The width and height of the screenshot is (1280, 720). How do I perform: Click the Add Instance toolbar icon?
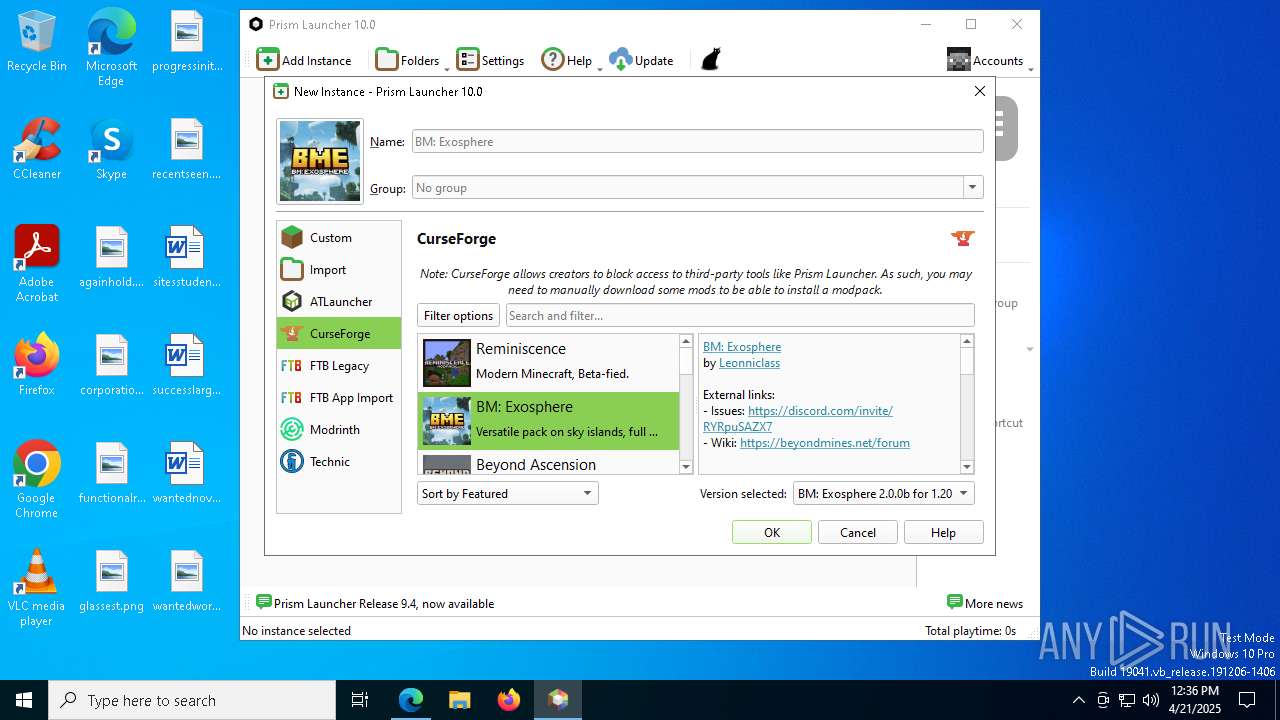point(268,60)
